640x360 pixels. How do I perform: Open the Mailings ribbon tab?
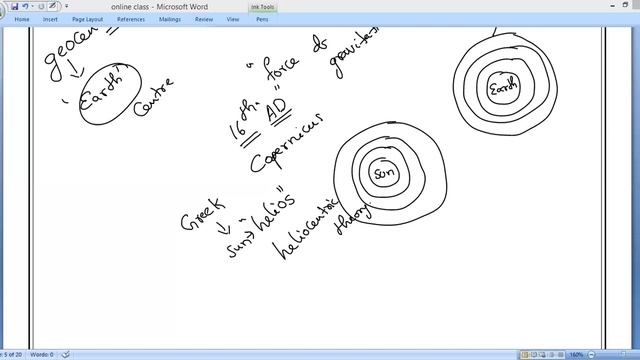(170, 19)
